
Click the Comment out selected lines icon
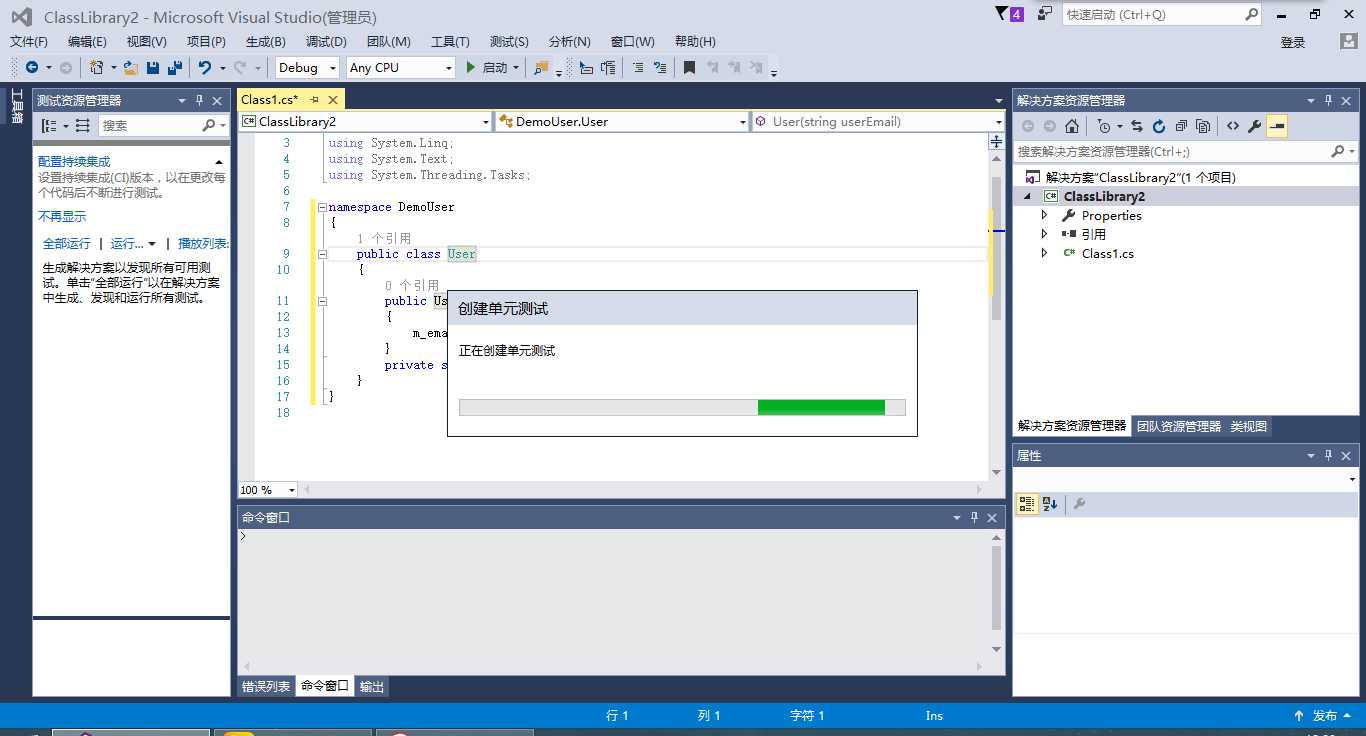click(x=637, y=67)
